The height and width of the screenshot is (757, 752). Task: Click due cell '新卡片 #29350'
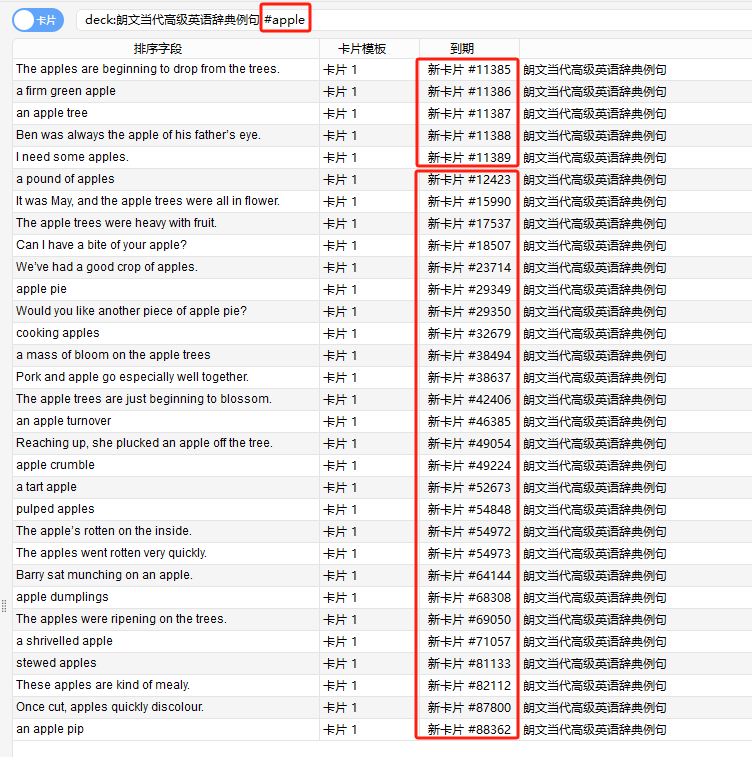[469, 311]
